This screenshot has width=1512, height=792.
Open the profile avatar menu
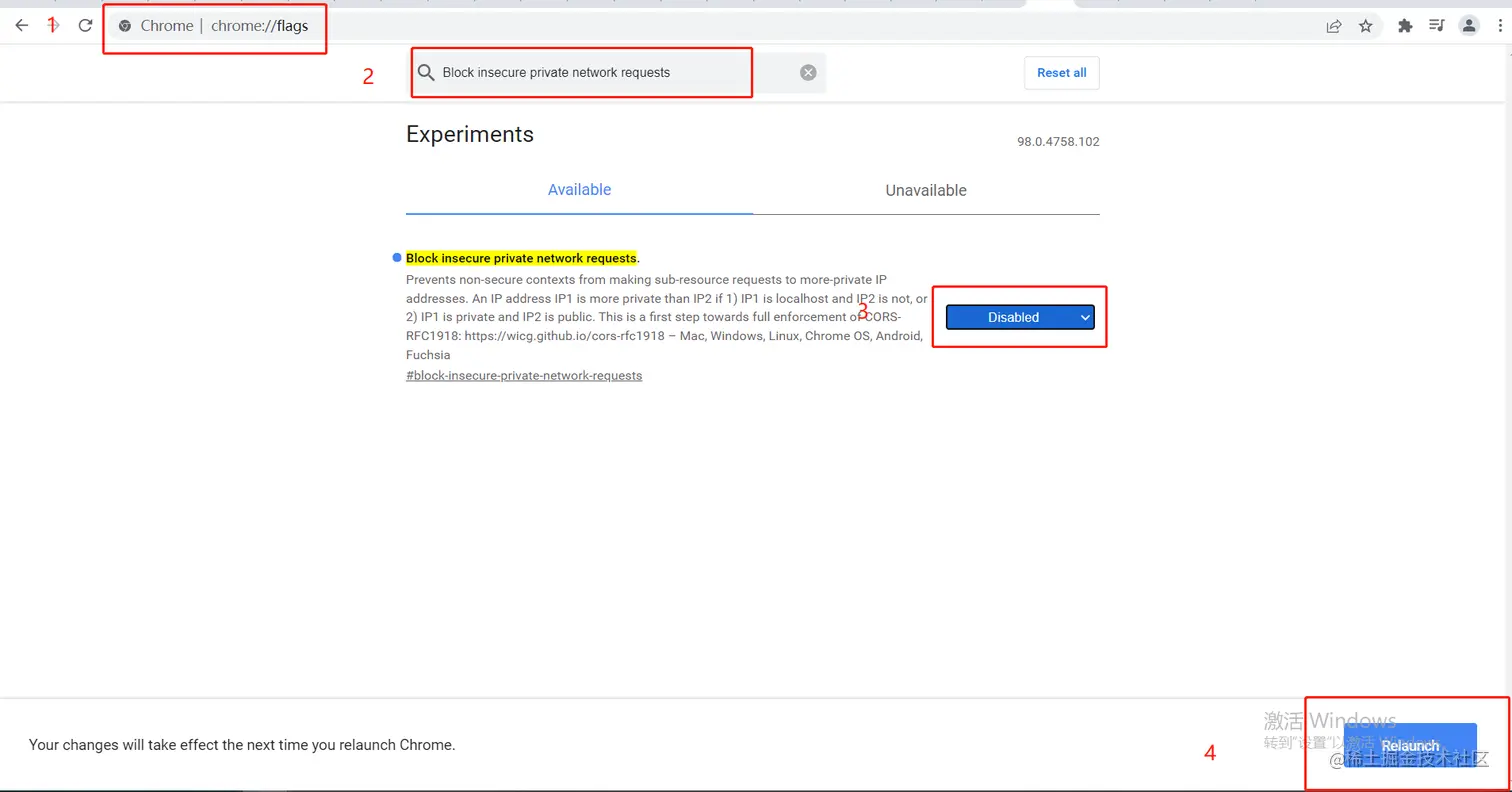[1468, 26]
